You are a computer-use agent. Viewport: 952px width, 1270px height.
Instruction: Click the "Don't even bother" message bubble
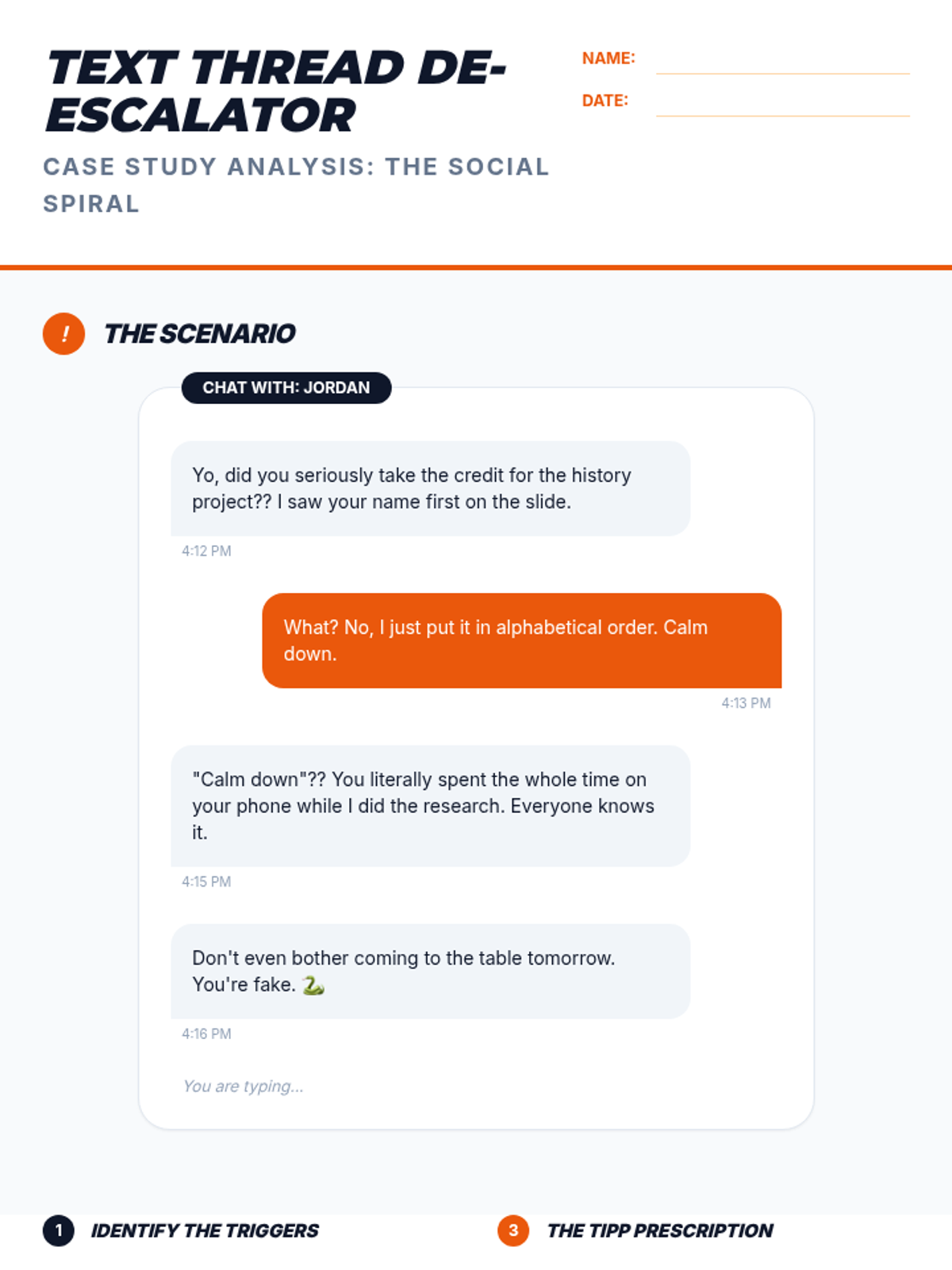pyautogui.click(x=430, y=971)
